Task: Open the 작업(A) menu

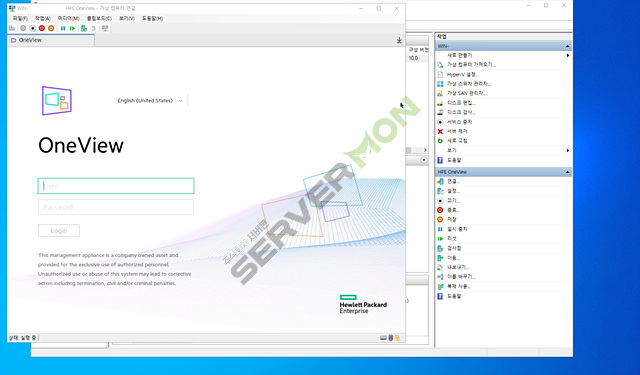Action: tap(42, 18)
